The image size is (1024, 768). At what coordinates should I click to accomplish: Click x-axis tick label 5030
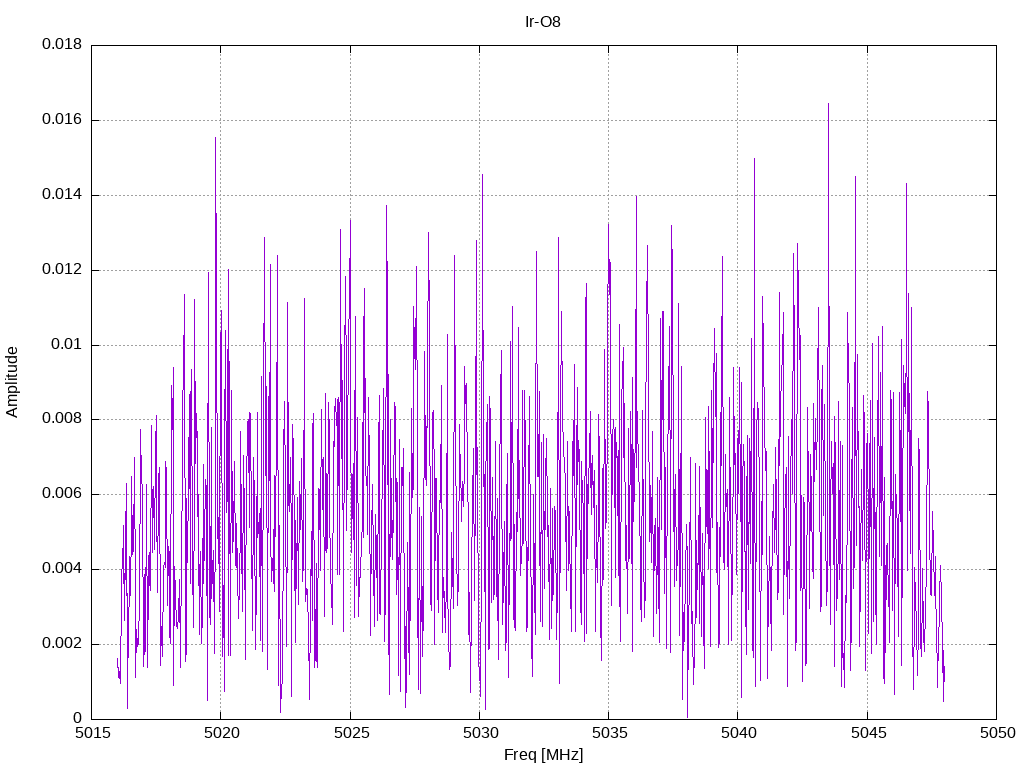(480, 733)
